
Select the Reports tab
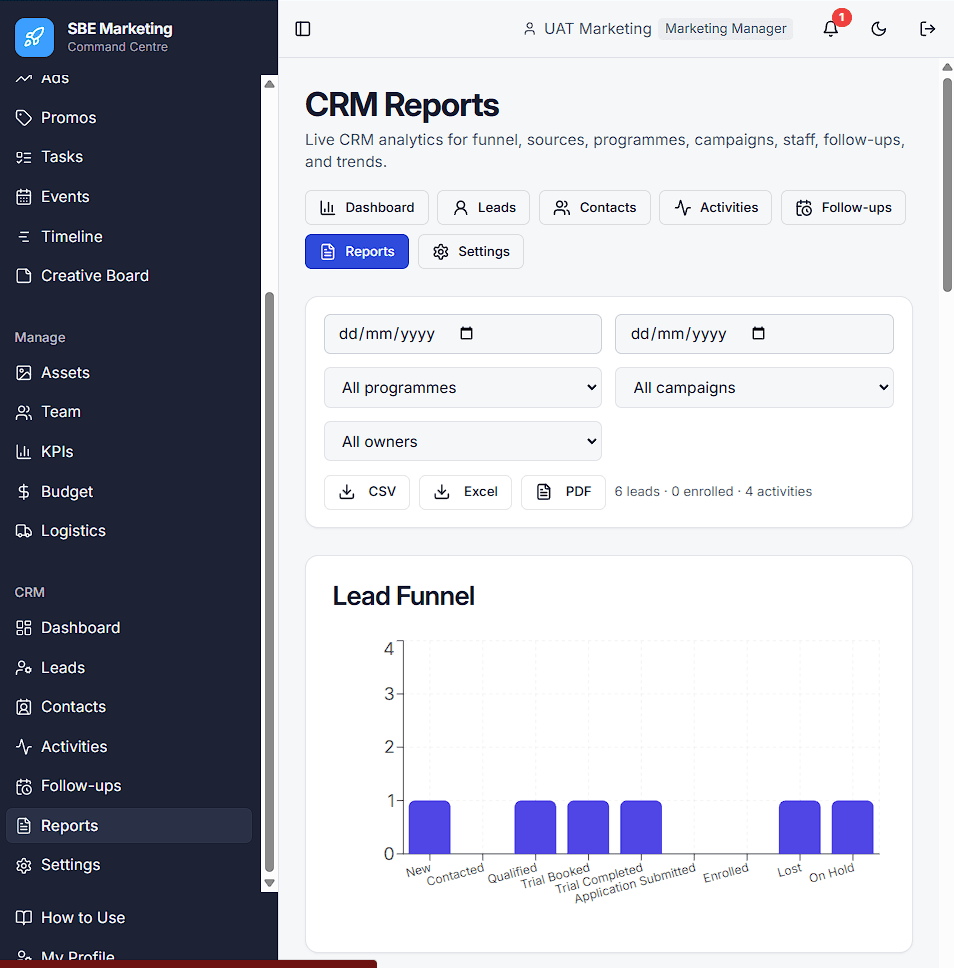357,251
